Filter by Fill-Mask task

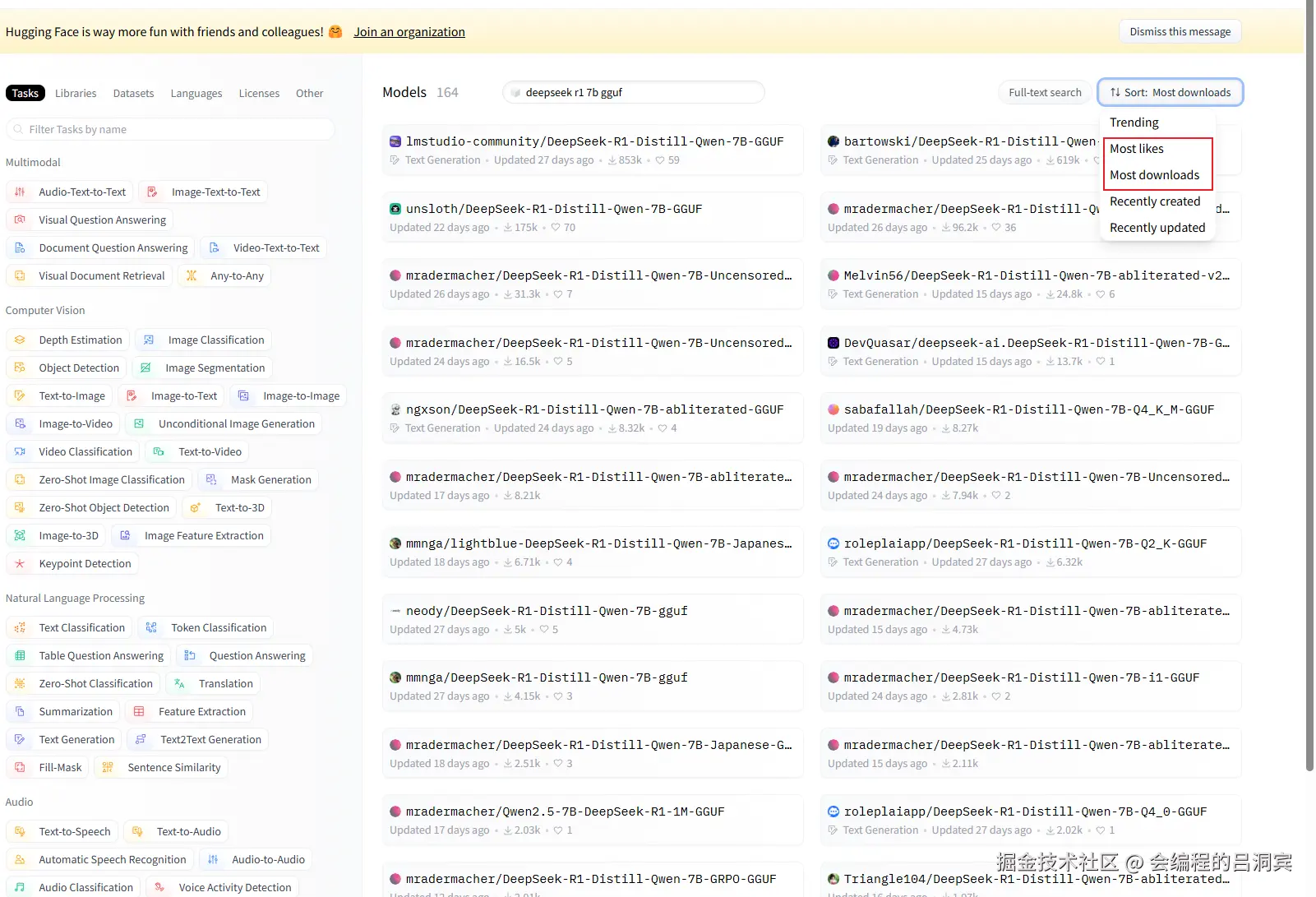(48, 768)
